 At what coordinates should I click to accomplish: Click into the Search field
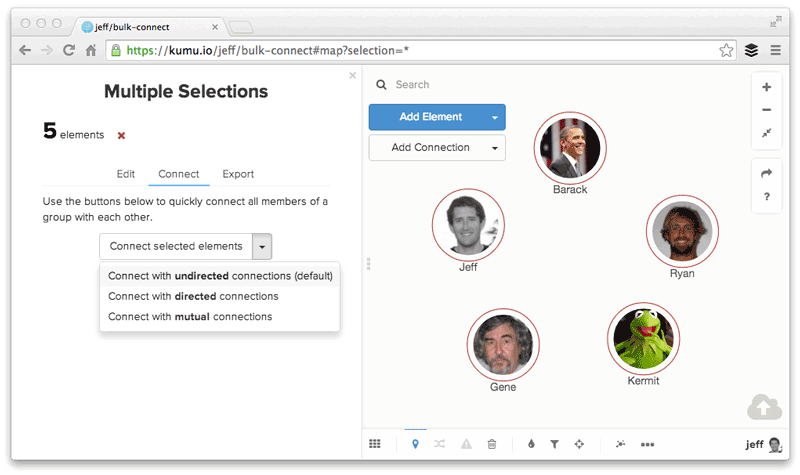450,85
